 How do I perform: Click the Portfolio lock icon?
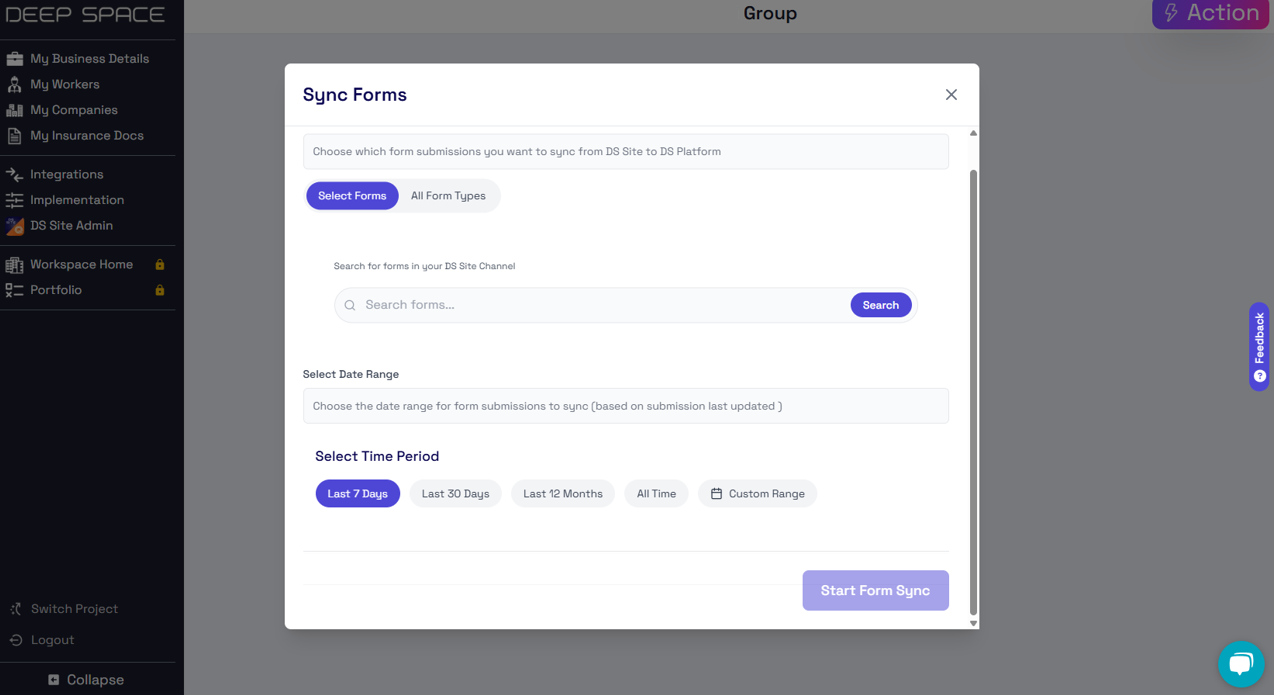pyautogui.click(x=159, y=290)
